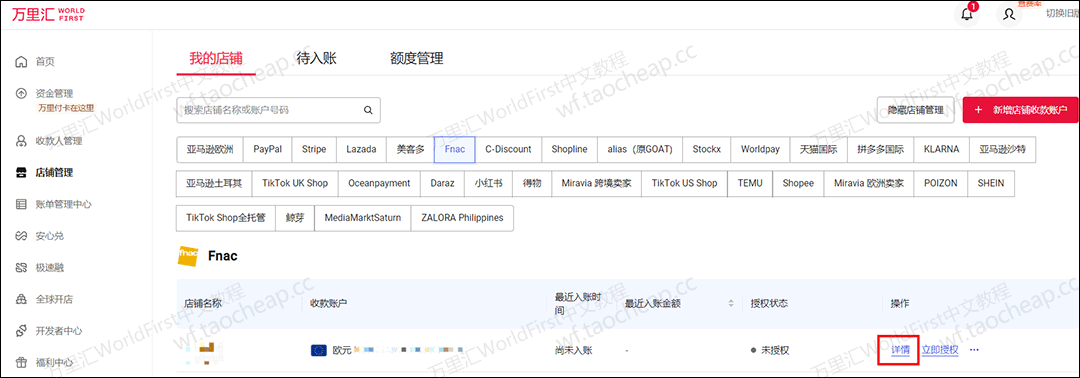Click the 店铺管理 store icon

[21, 173]
